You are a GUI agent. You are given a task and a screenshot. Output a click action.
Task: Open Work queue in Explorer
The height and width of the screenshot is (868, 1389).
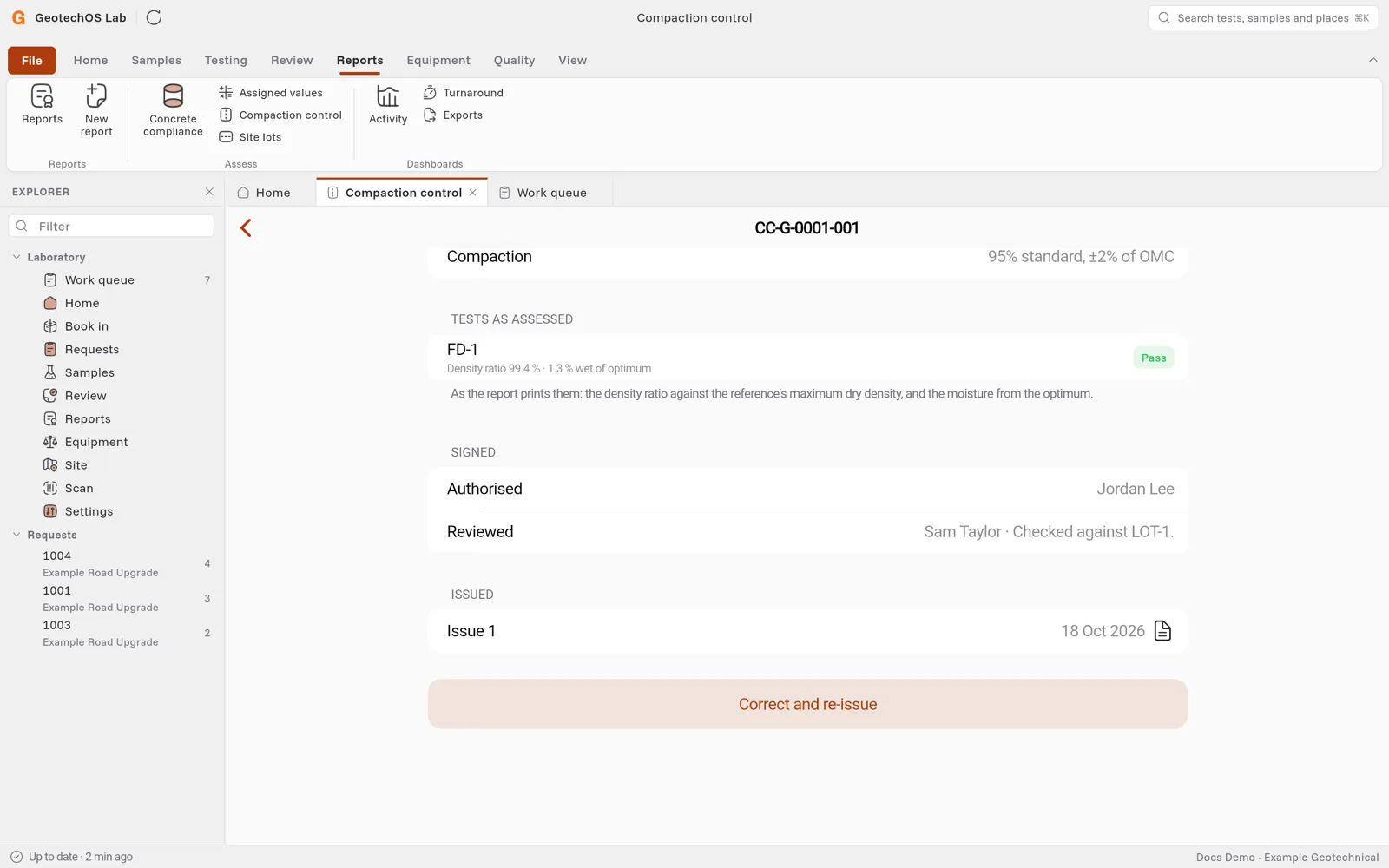click(113, 280)
